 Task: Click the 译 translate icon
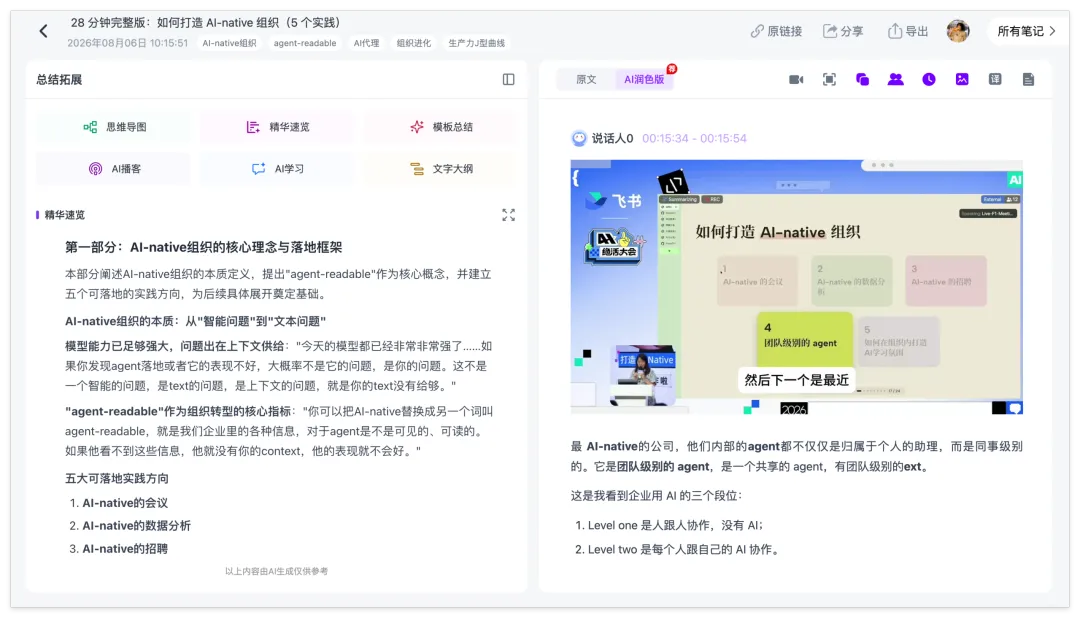(995, 79)
